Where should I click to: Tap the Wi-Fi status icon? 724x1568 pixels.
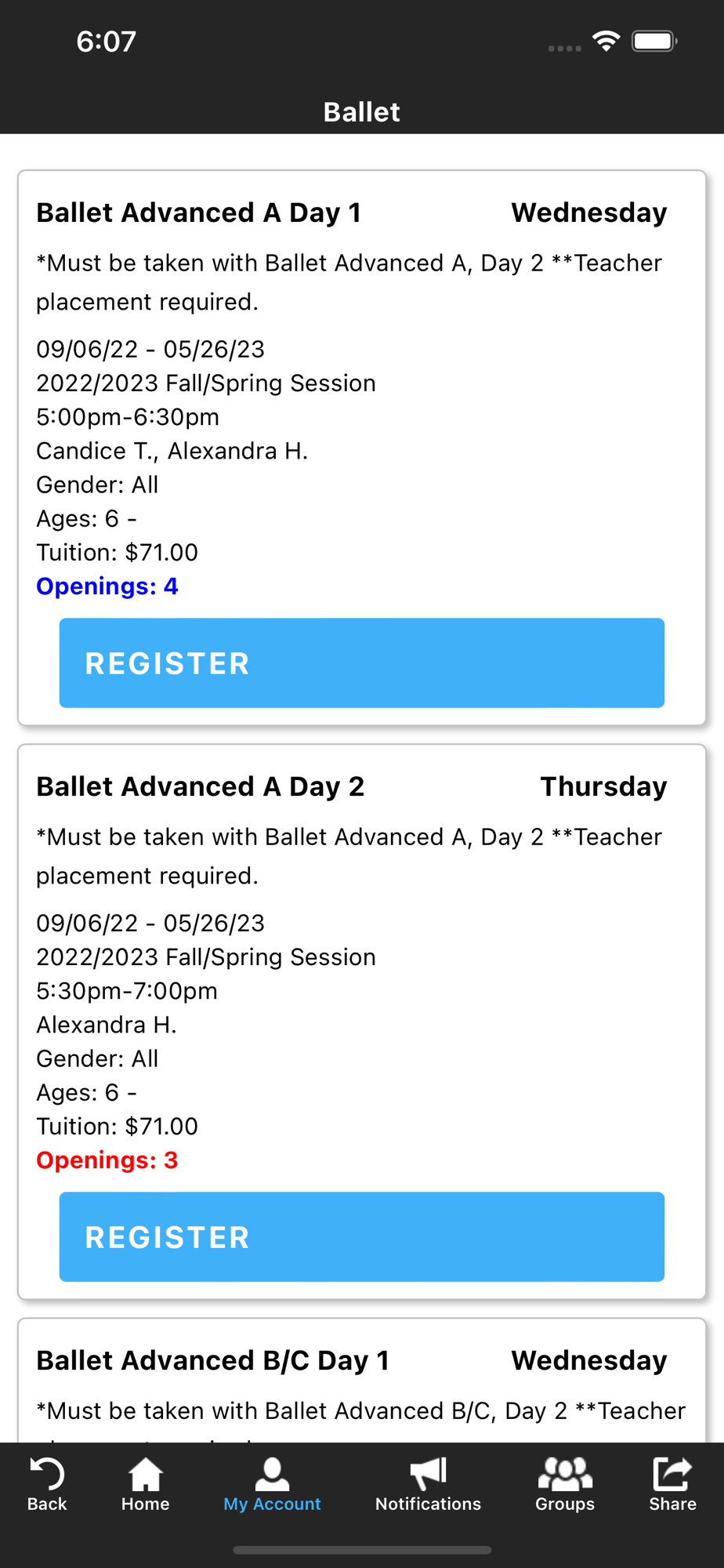(606, 41)
